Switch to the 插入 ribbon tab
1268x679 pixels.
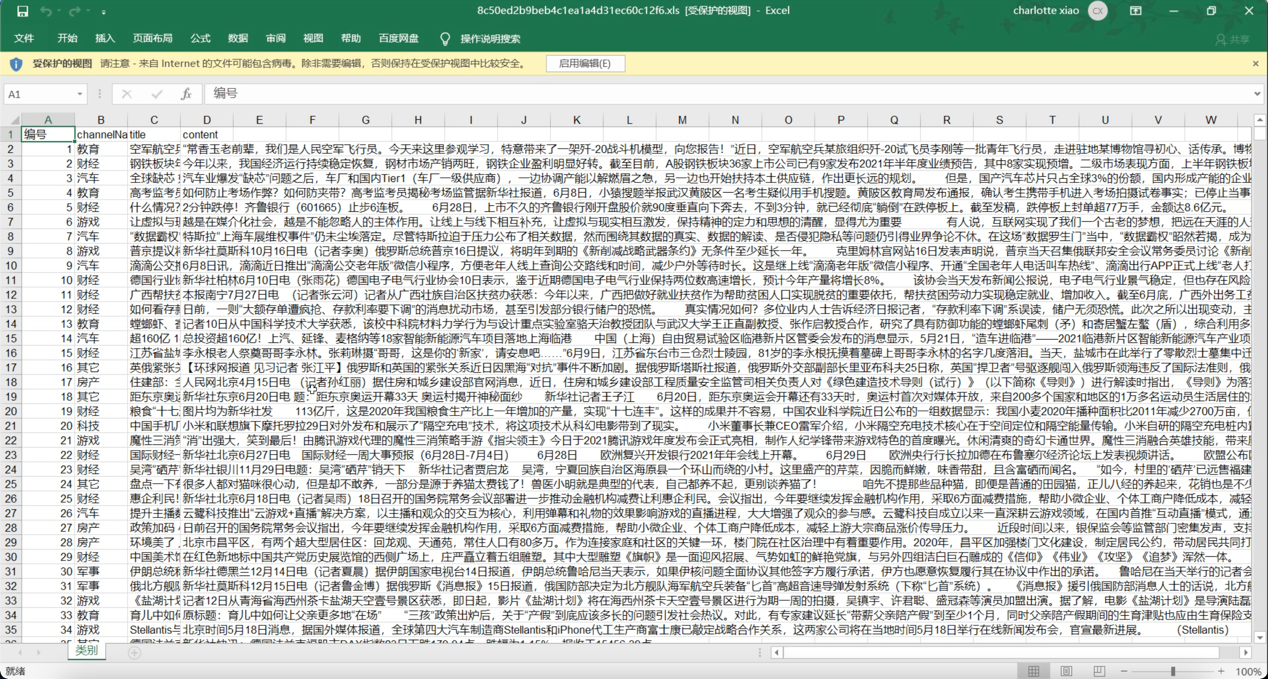[105, 38]
